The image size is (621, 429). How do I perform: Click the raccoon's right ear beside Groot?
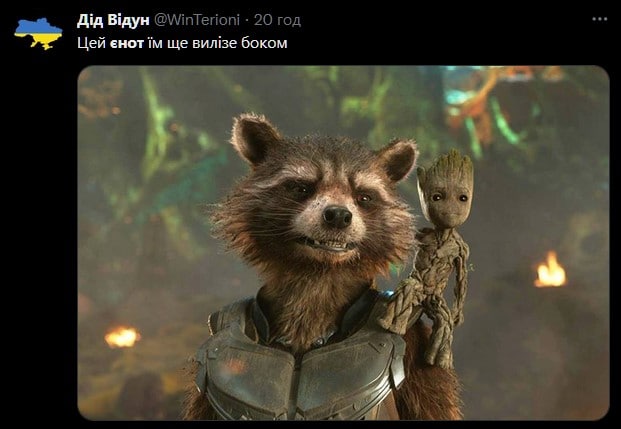(398, 160)
